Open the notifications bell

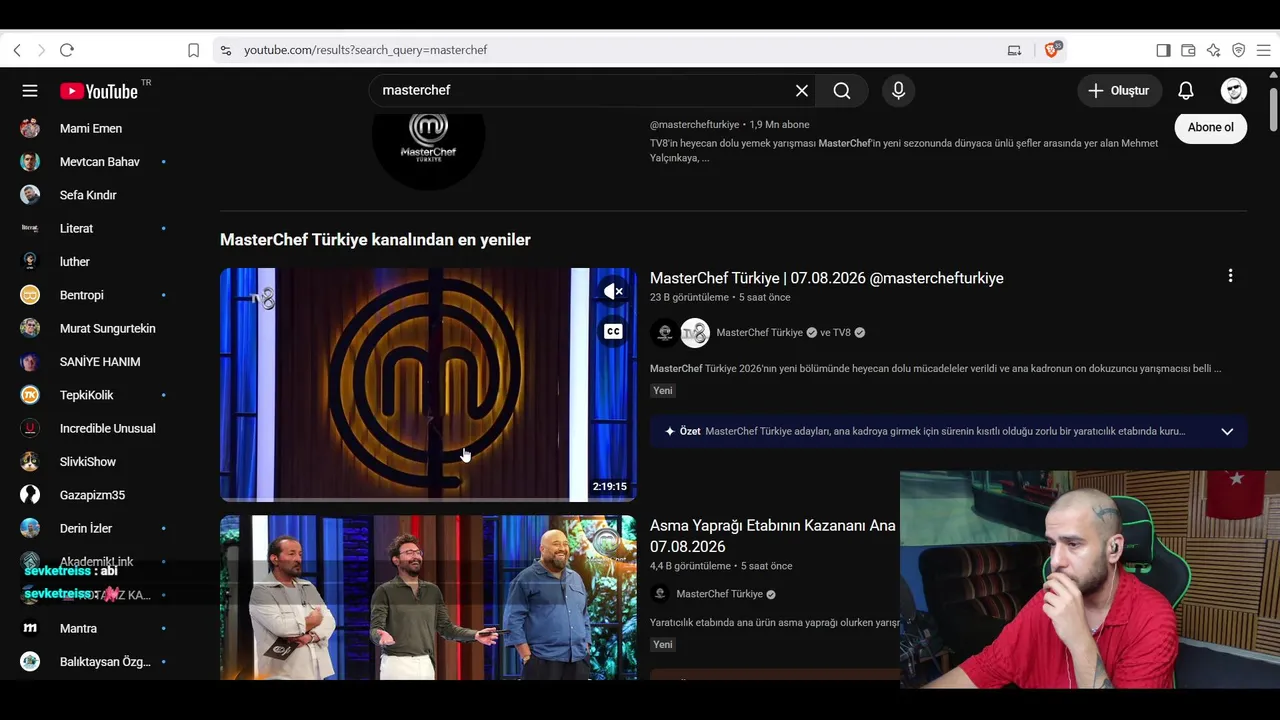point(1186,91)
